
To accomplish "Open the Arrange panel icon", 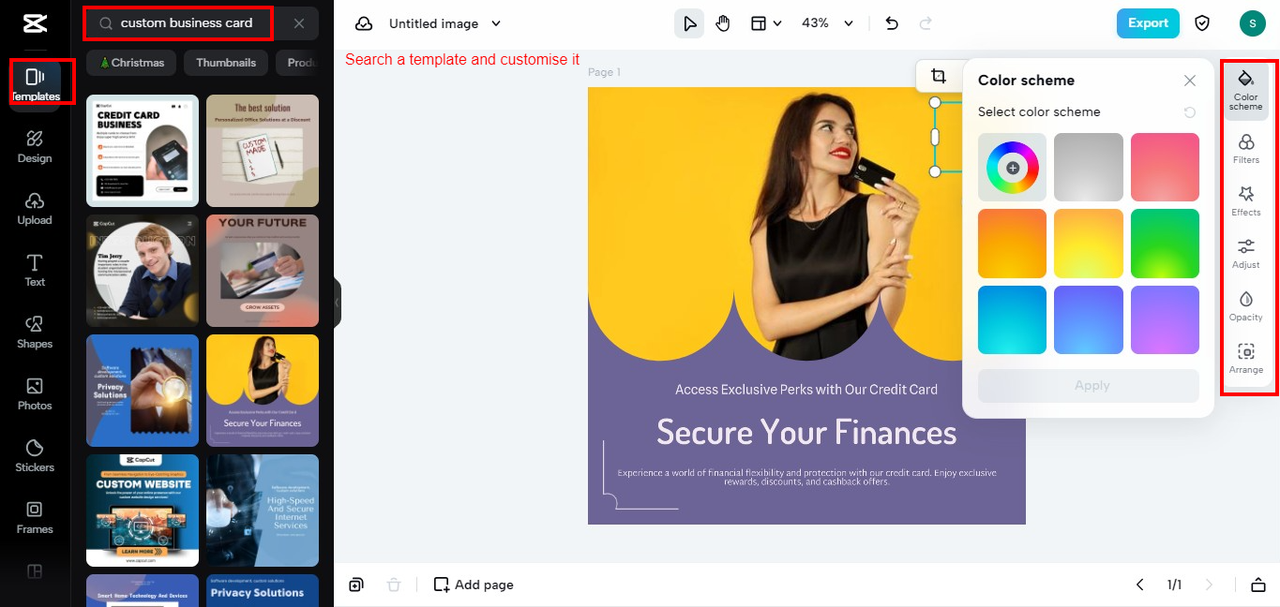I will (1246, 358).
